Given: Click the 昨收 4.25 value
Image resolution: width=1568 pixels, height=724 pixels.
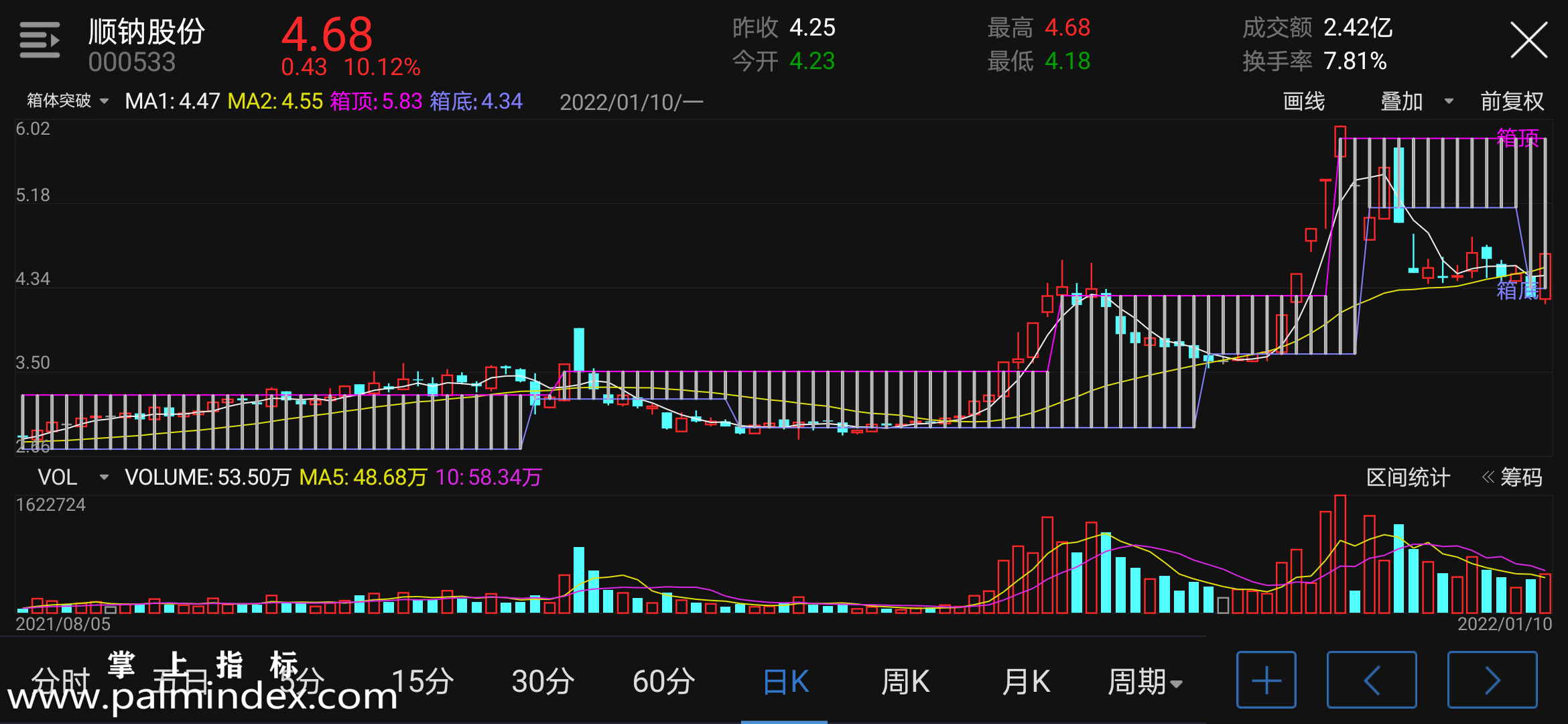Looking at the screenshot, I should tap(812, 27).
